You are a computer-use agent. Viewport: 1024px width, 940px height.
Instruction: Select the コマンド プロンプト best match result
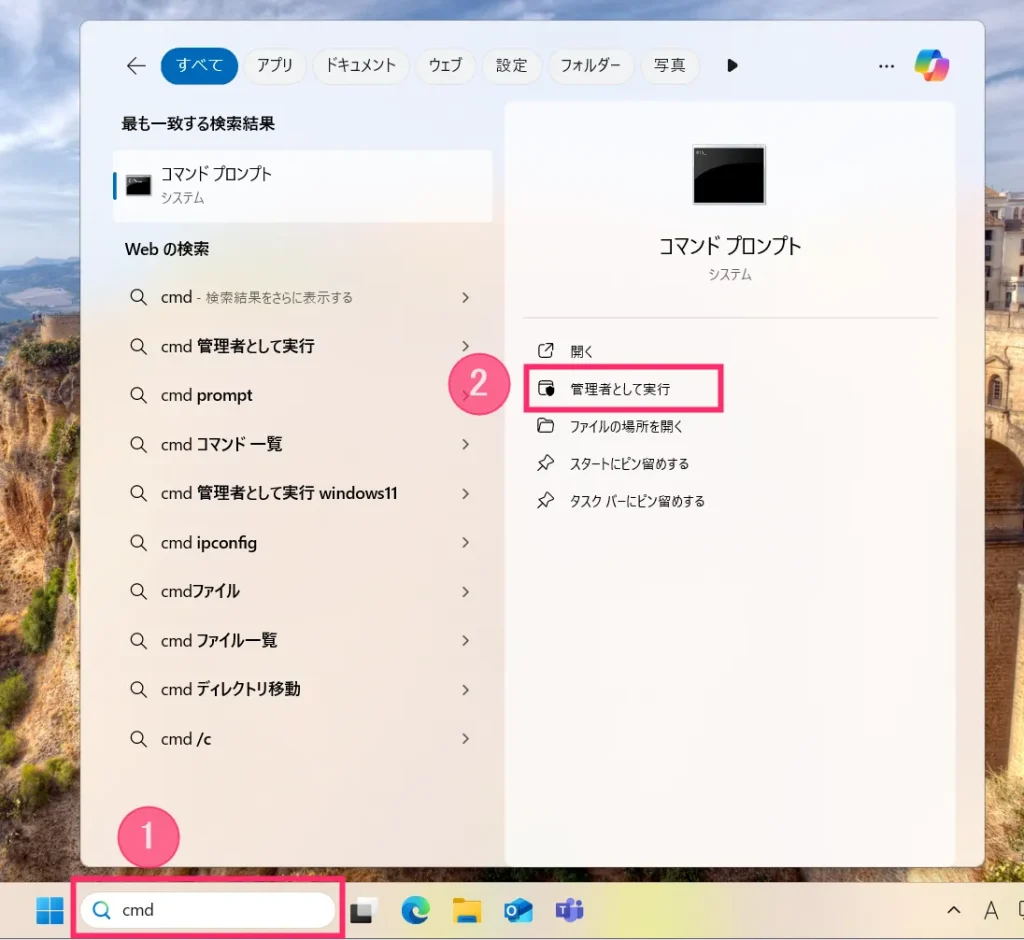302,186
